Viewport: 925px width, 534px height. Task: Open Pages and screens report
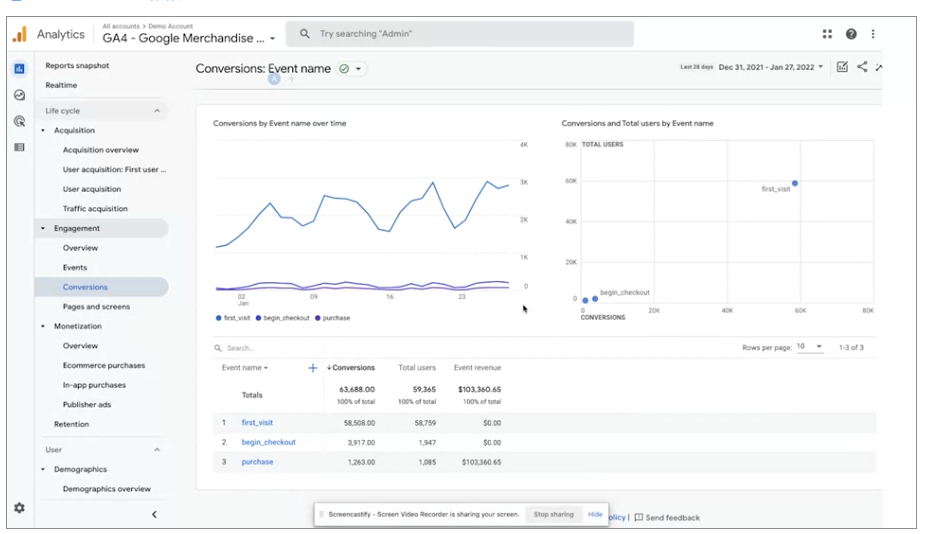96,307
